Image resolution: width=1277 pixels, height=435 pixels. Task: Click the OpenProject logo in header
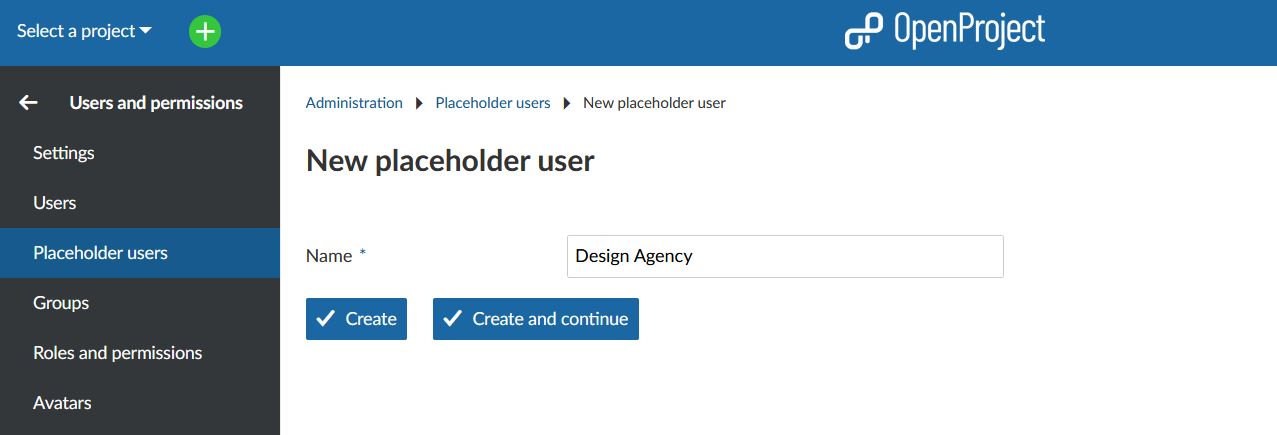click(x=944, y=31)
